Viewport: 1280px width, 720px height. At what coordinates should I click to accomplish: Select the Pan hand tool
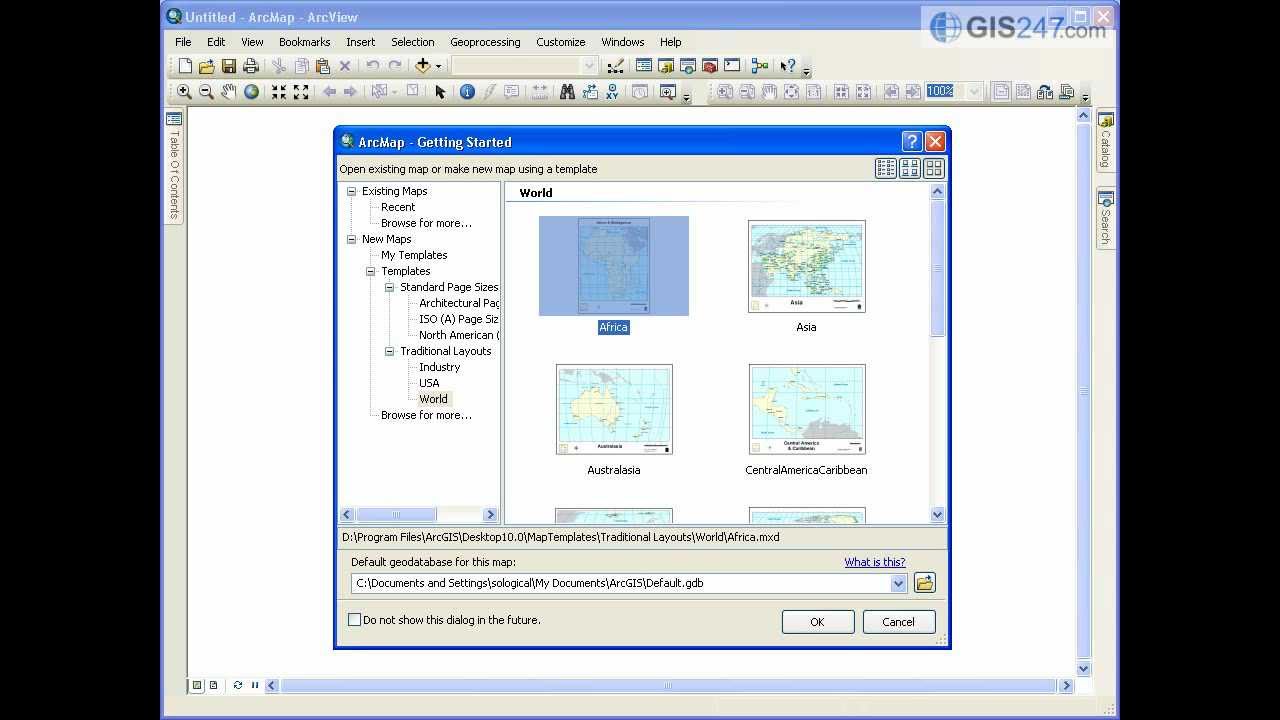[x=229, y=92]
